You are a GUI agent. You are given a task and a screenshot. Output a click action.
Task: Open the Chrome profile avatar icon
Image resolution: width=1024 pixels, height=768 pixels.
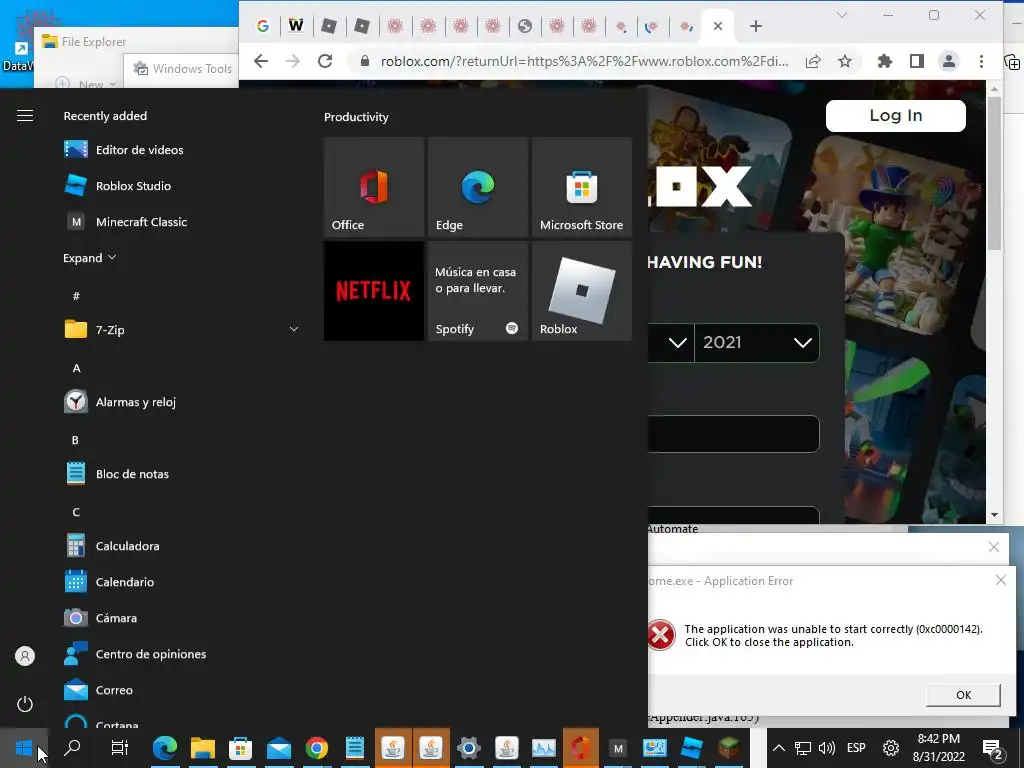[x=949, y=61]
